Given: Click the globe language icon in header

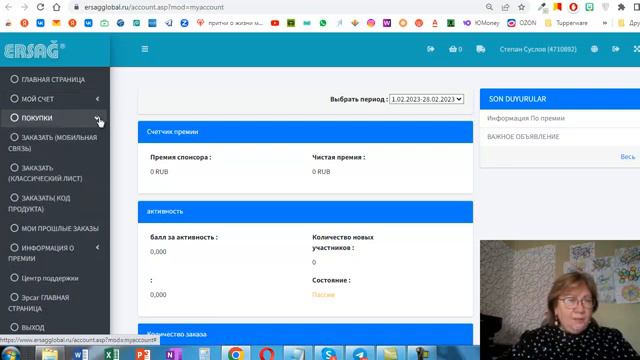Looking at the screenshot, I should click(x=594, y=49).
